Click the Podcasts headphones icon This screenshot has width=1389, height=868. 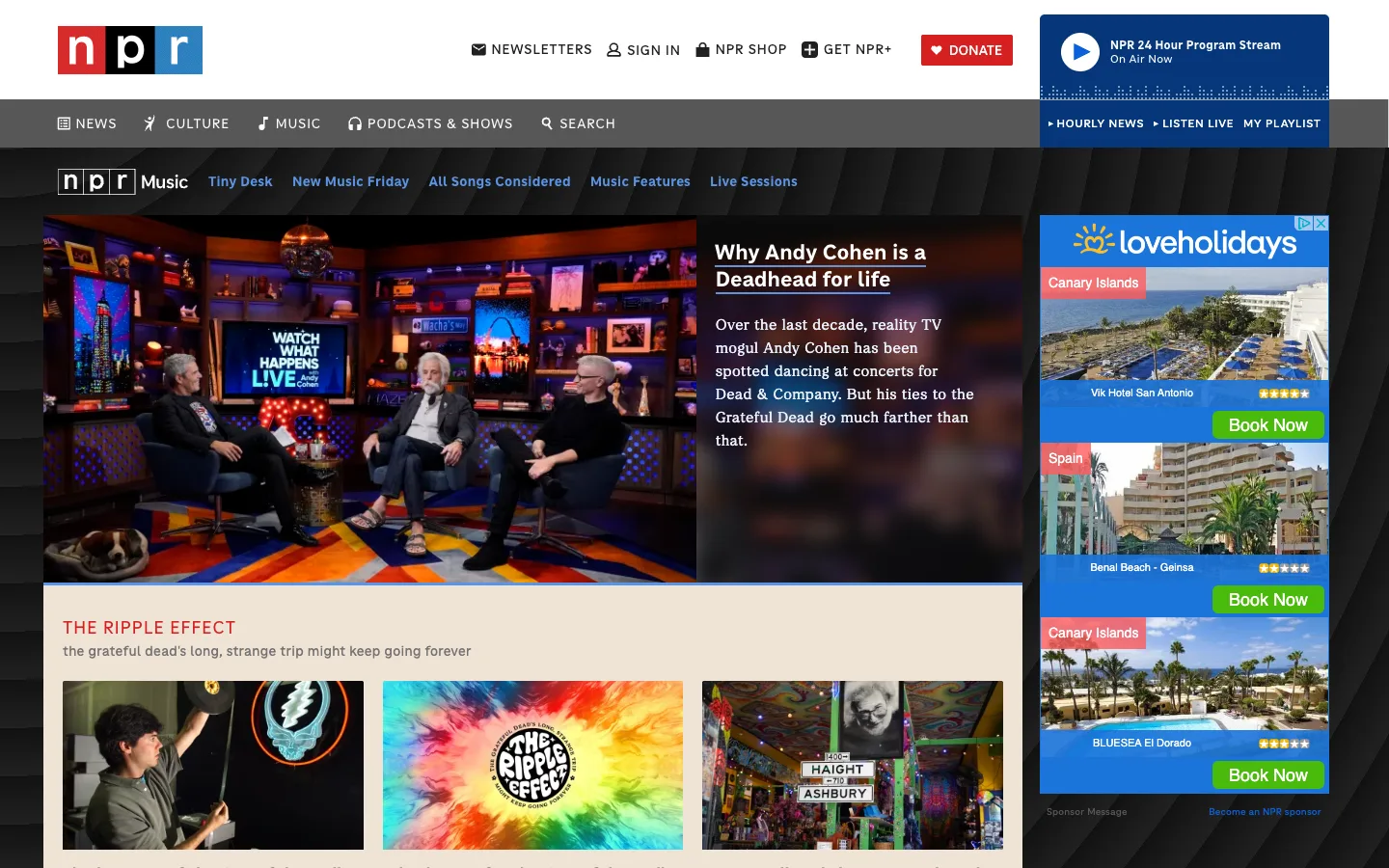click(x=355, y=123)
